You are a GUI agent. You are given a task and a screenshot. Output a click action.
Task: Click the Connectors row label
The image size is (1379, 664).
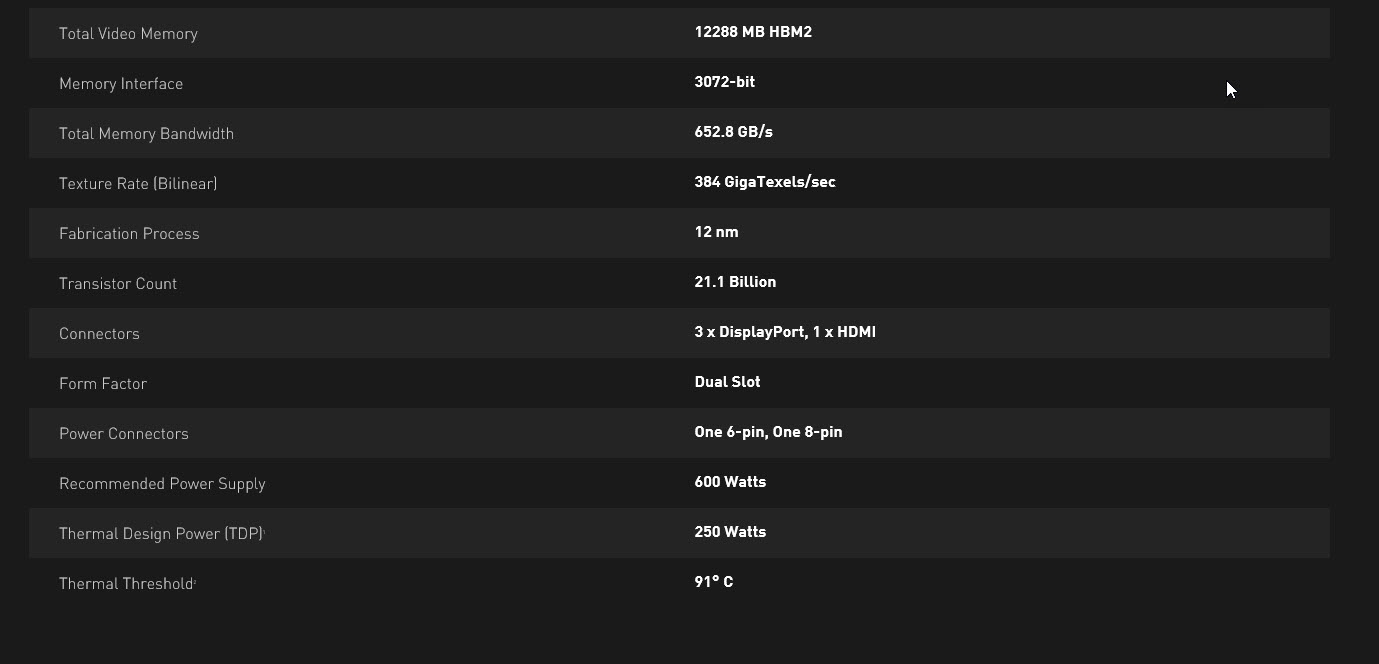99,334
